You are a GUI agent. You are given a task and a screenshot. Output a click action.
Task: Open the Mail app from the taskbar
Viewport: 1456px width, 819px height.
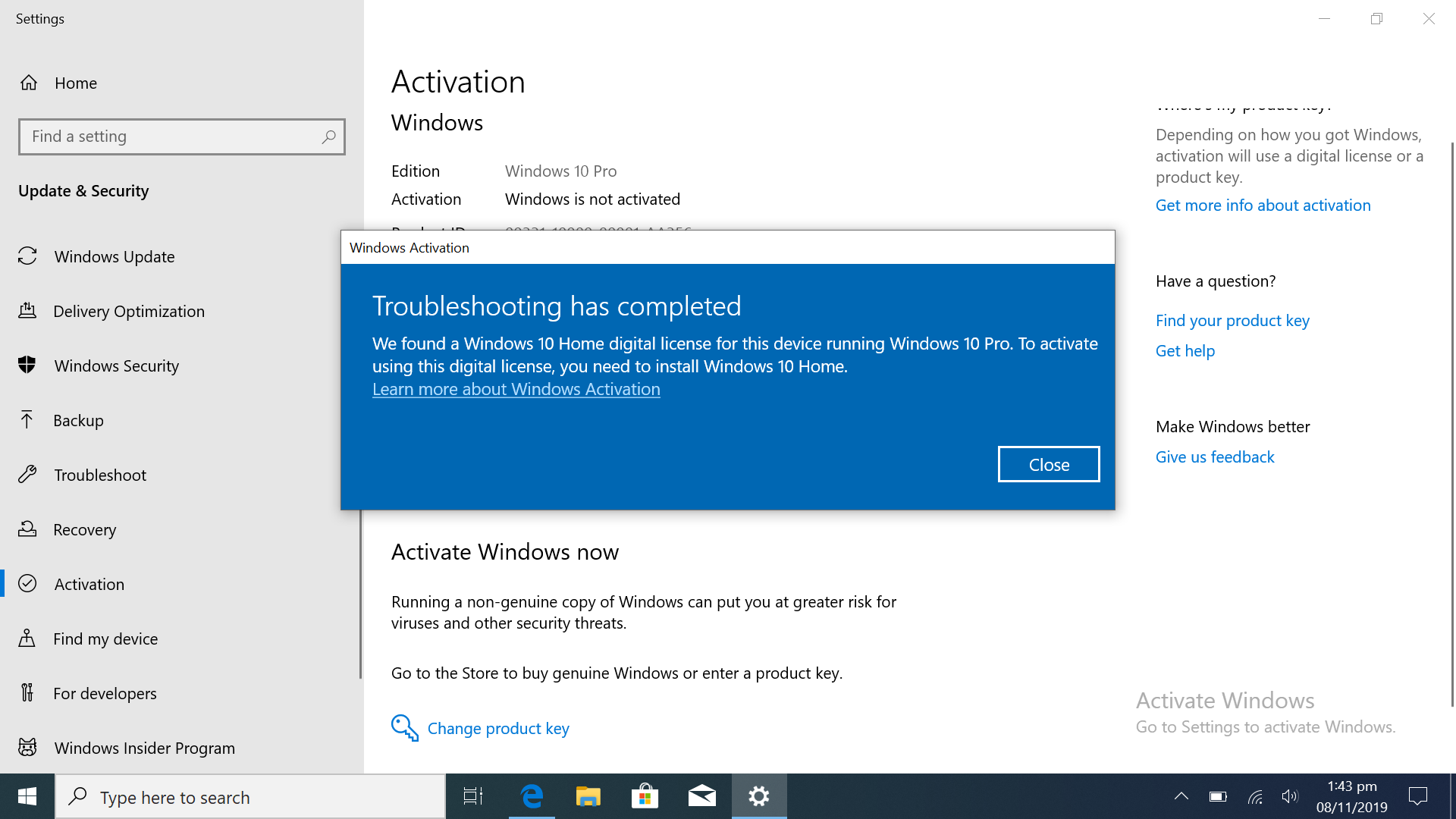click(x=701, y=796)
